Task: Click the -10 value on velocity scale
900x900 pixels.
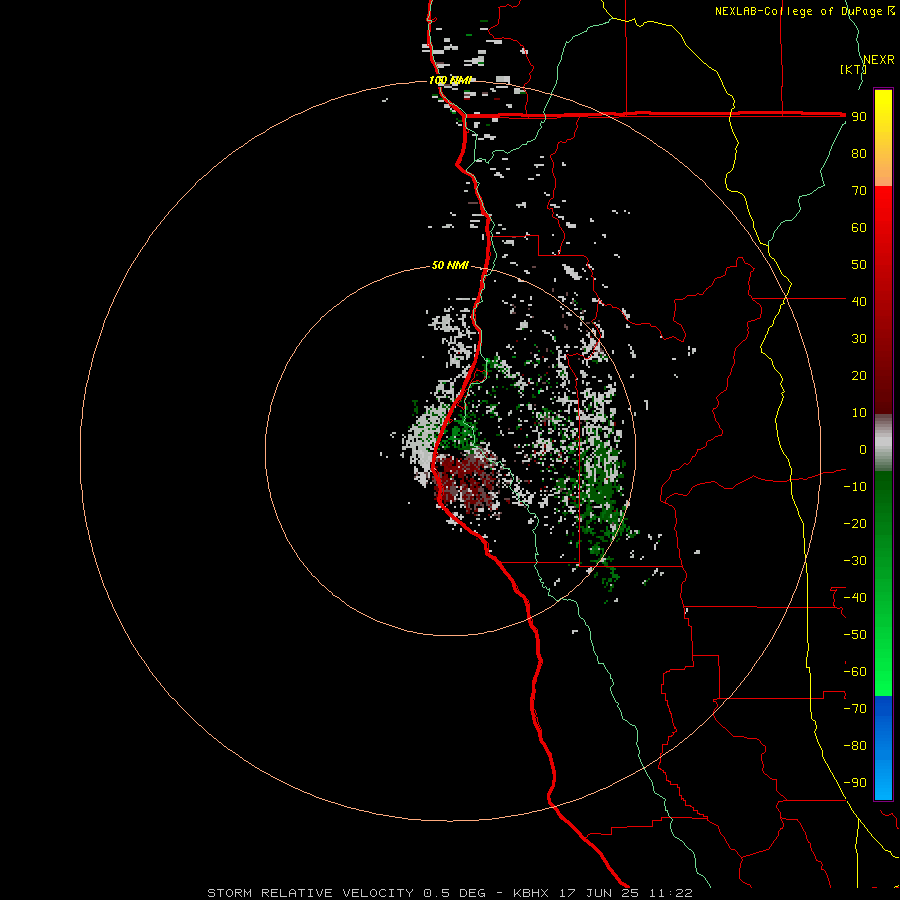Action: pos(855,487)
